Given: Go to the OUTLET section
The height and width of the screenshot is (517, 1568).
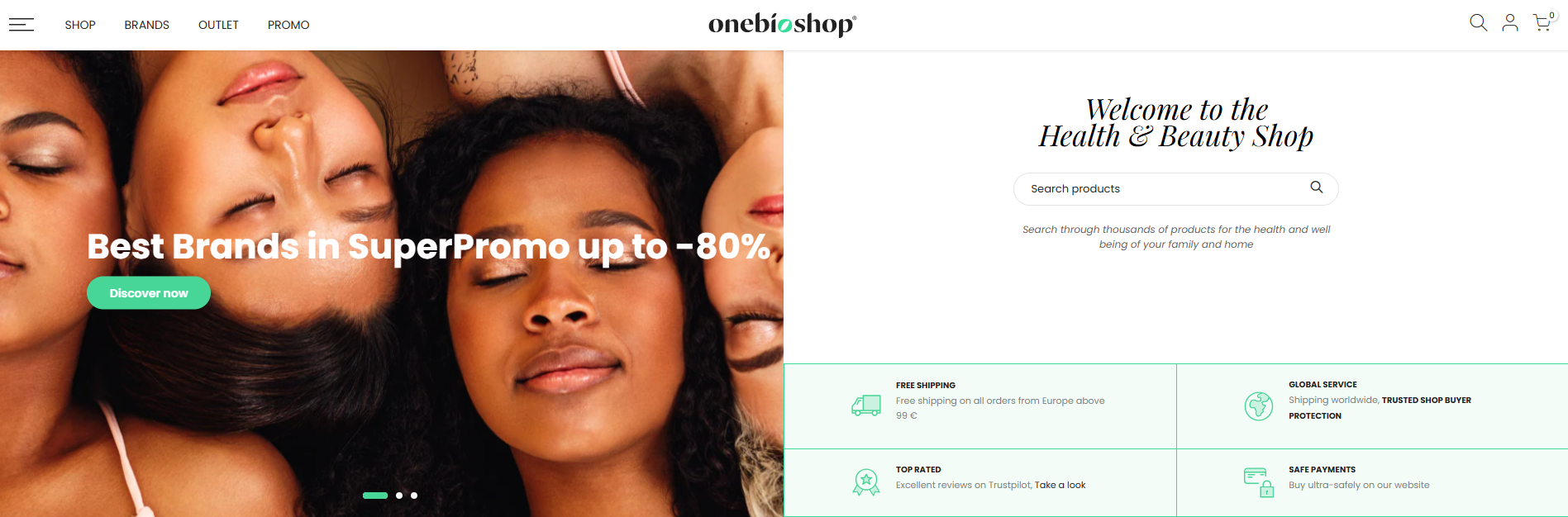Looking at the screenshot, I should click(x=218, y=25).
